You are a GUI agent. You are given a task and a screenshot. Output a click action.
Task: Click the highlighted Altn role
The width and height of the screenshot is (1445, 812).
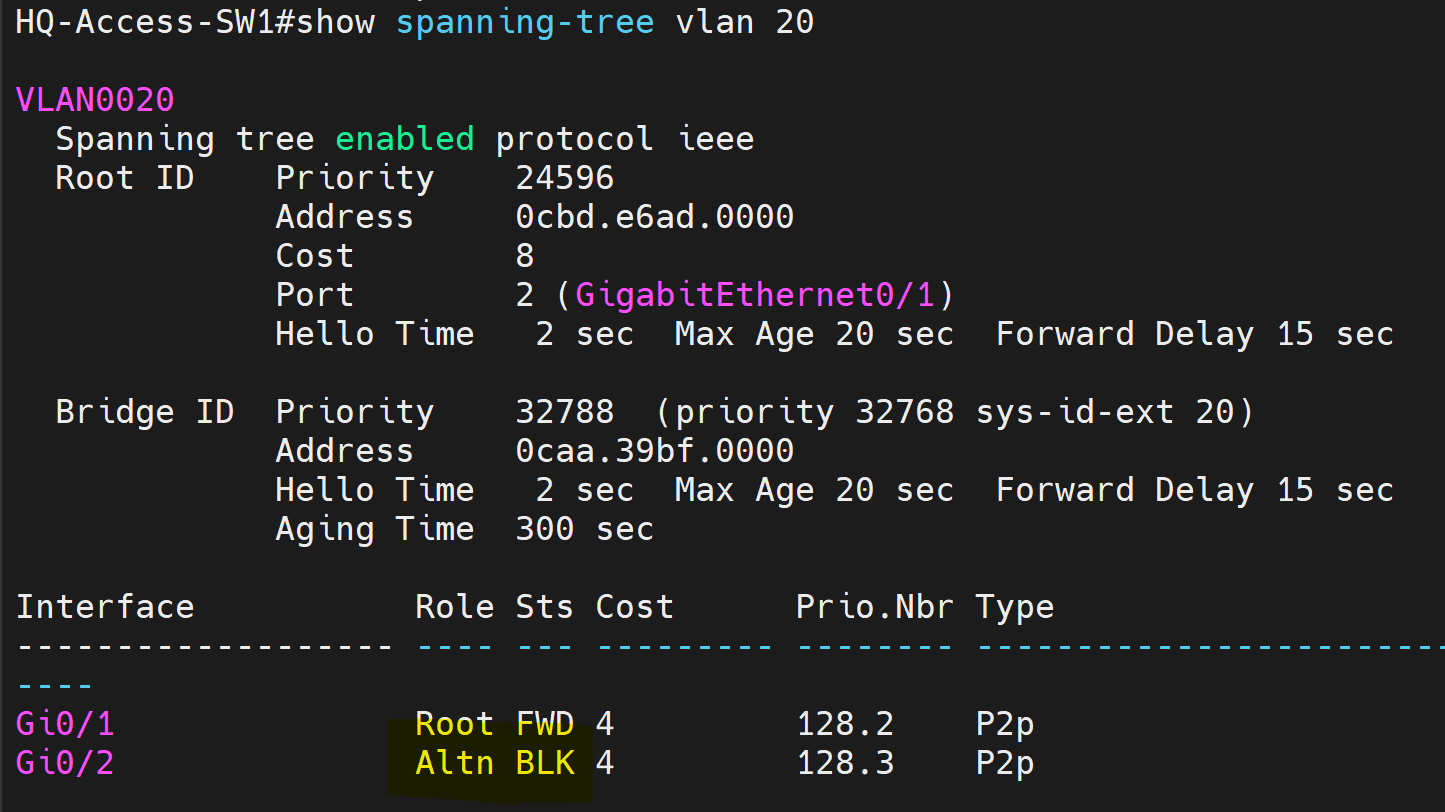[x=455, y=763]
